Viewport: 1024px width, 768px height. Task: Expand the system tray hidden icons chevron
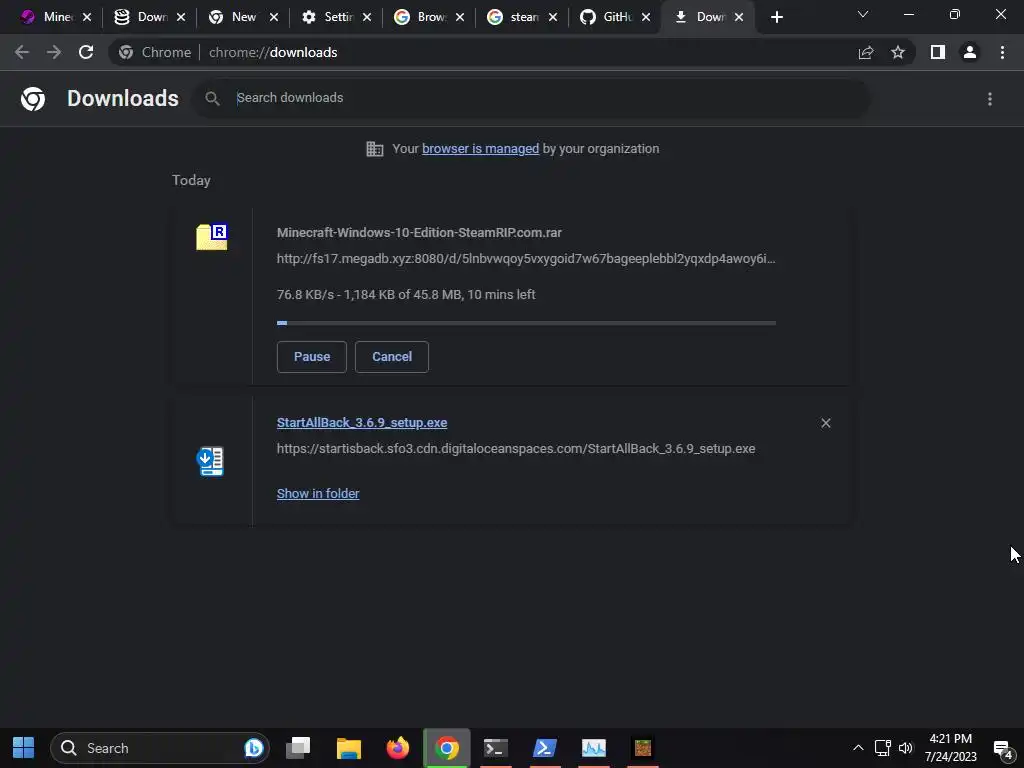click(x=858, y=748)
